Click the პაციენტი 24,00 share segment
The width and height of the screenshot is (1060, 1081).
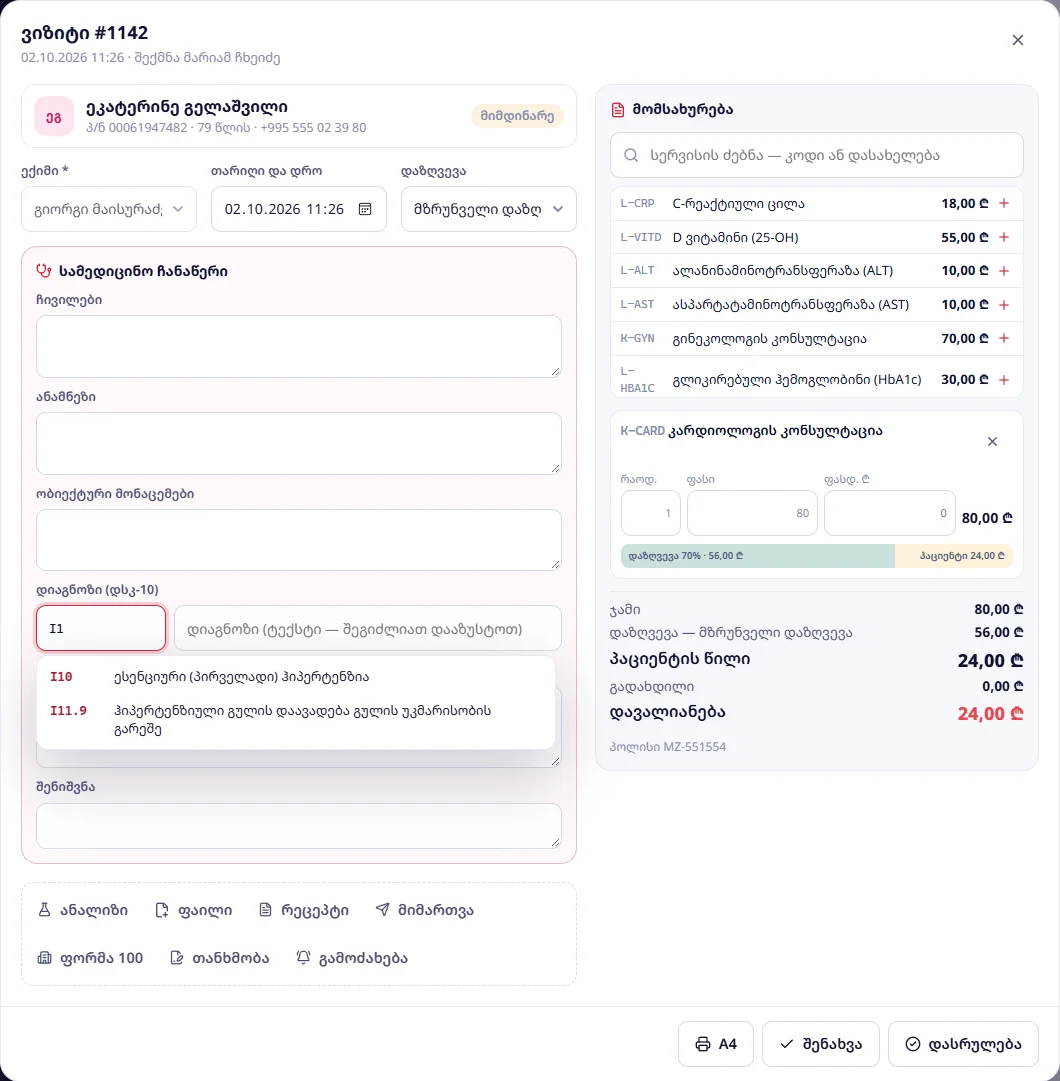954,556
